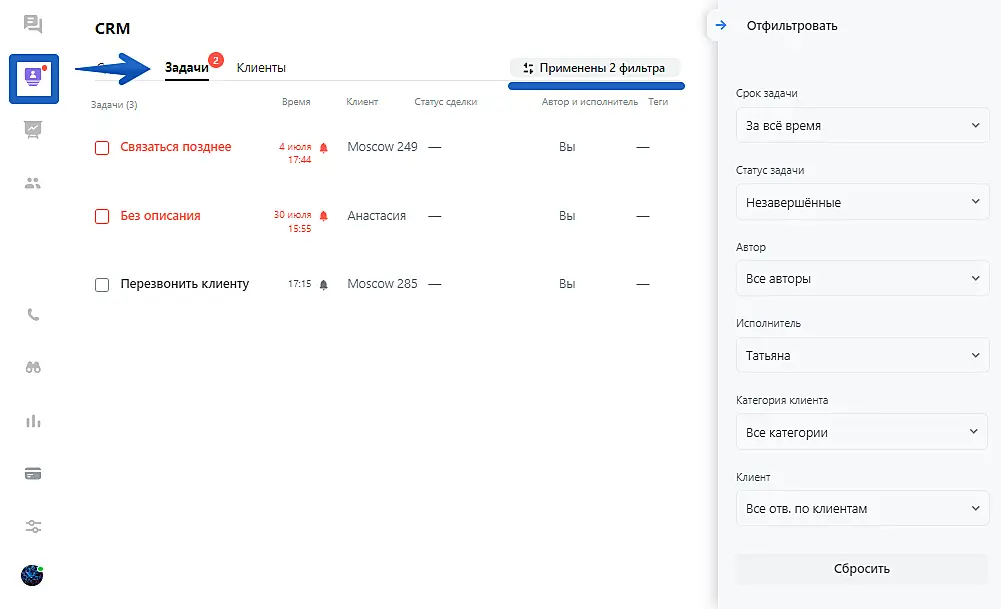Open the chats icon in sidebar

[x=33, y=24]
